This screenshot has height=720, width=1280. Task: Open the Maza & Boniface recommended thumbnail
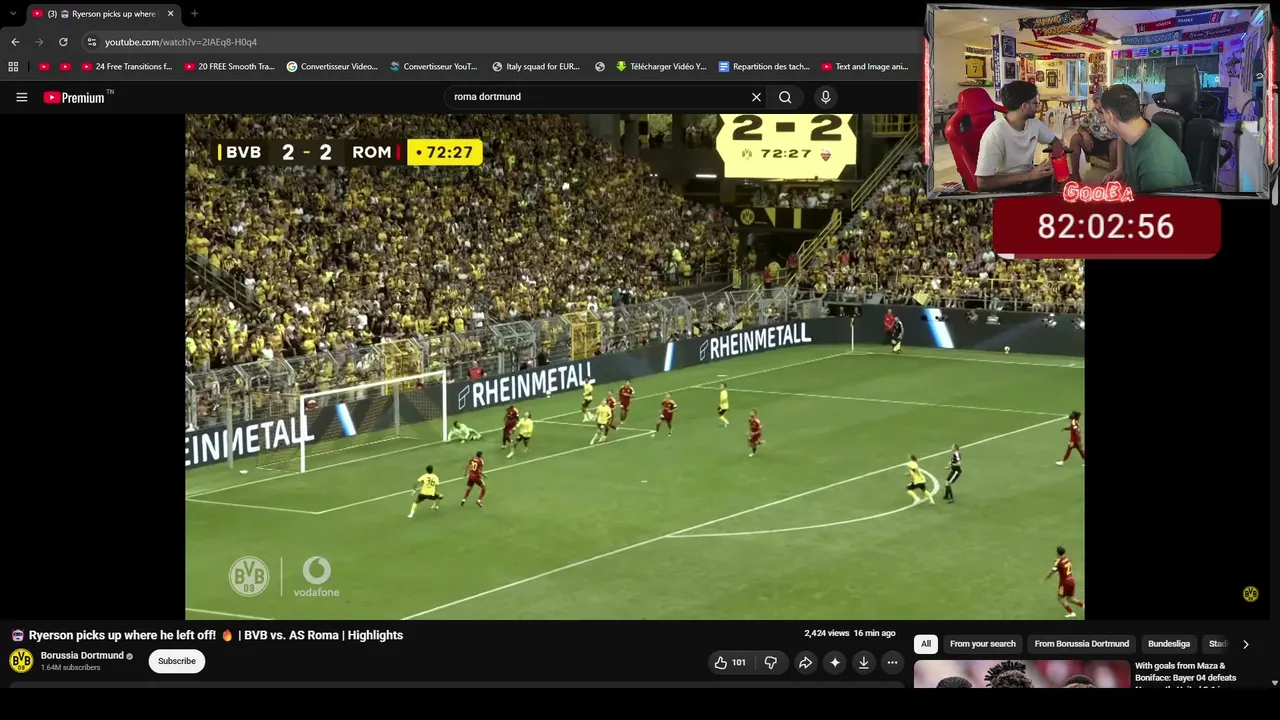1021,675
